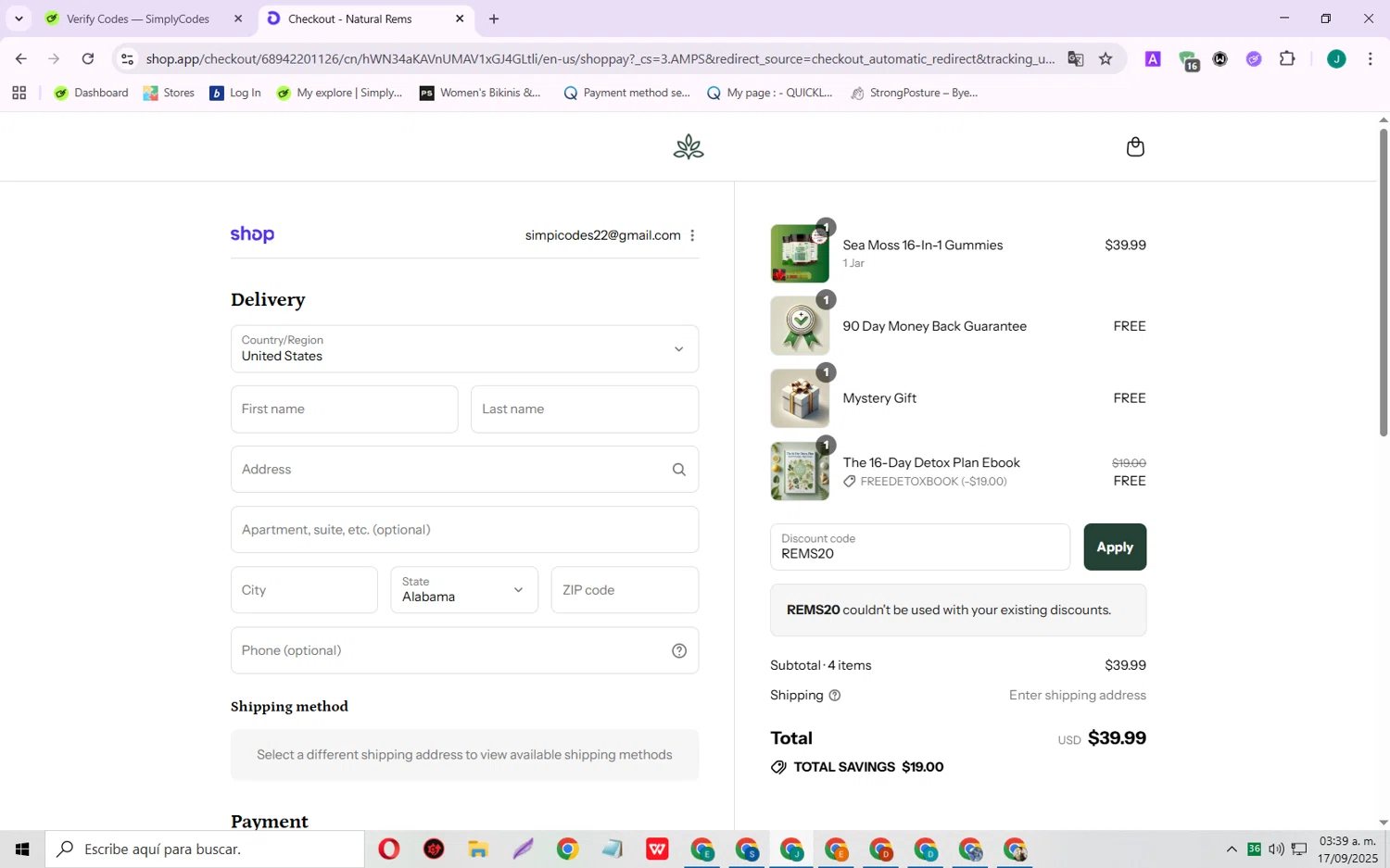The height and width of the screenshot is (868, 1390).
Task: Open the Stores bookmark
Action: 169,93
